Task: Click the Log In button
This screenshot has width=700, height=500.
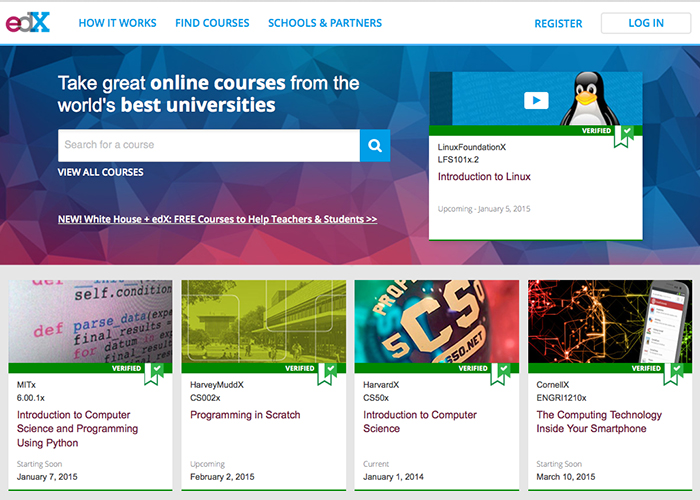Action: [x=646, y=23]
